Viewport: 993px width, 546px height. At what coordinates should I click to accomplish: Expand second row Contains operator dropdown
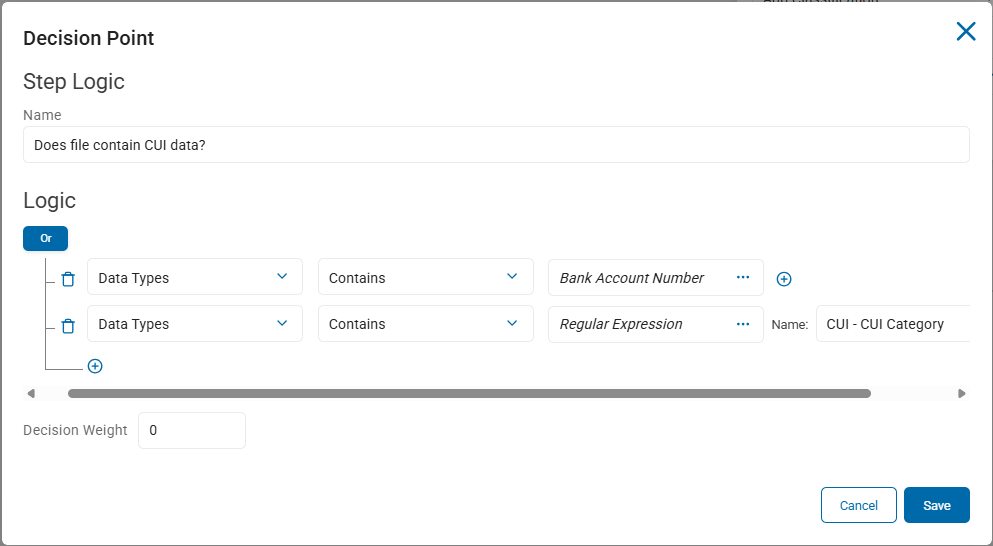click(x=426, y=324)
